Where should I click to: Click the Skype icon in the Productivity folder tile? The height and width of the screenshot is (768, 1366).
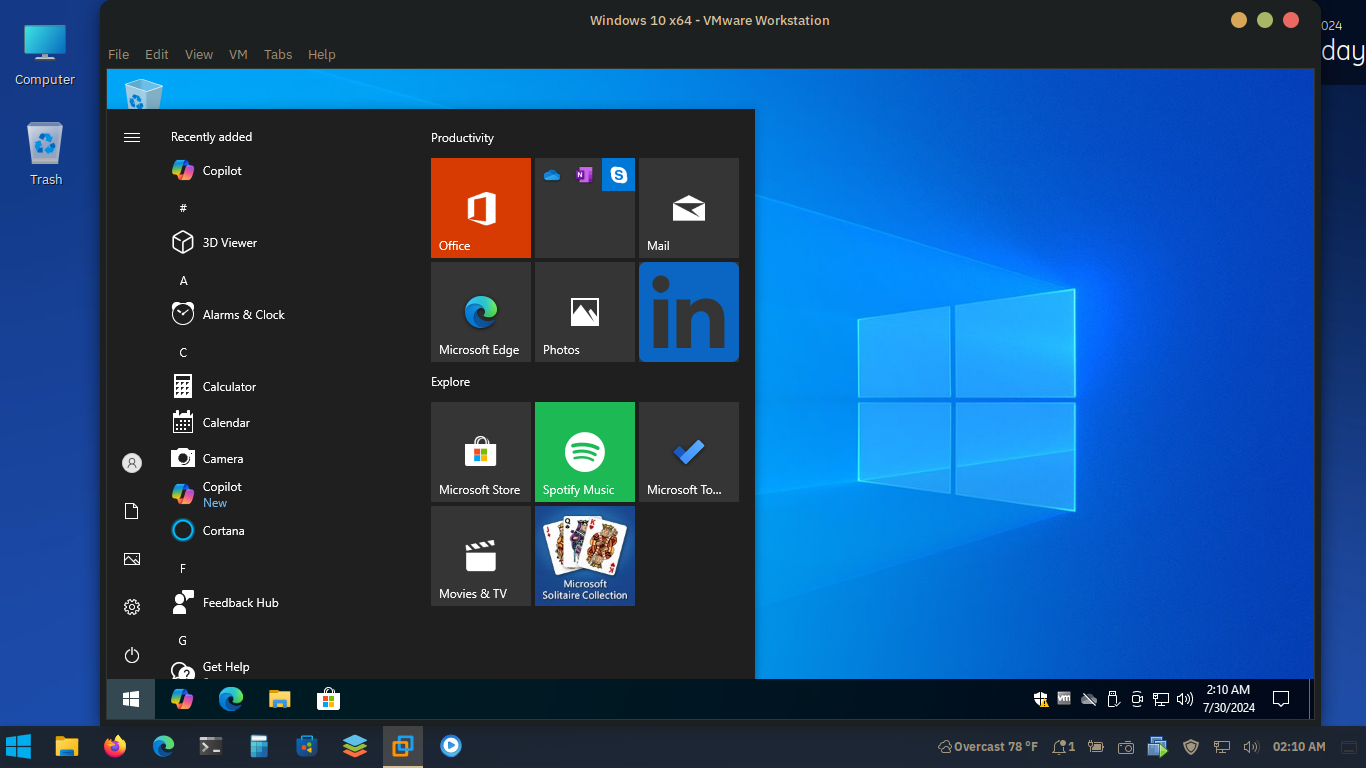(x=619, y=175)
